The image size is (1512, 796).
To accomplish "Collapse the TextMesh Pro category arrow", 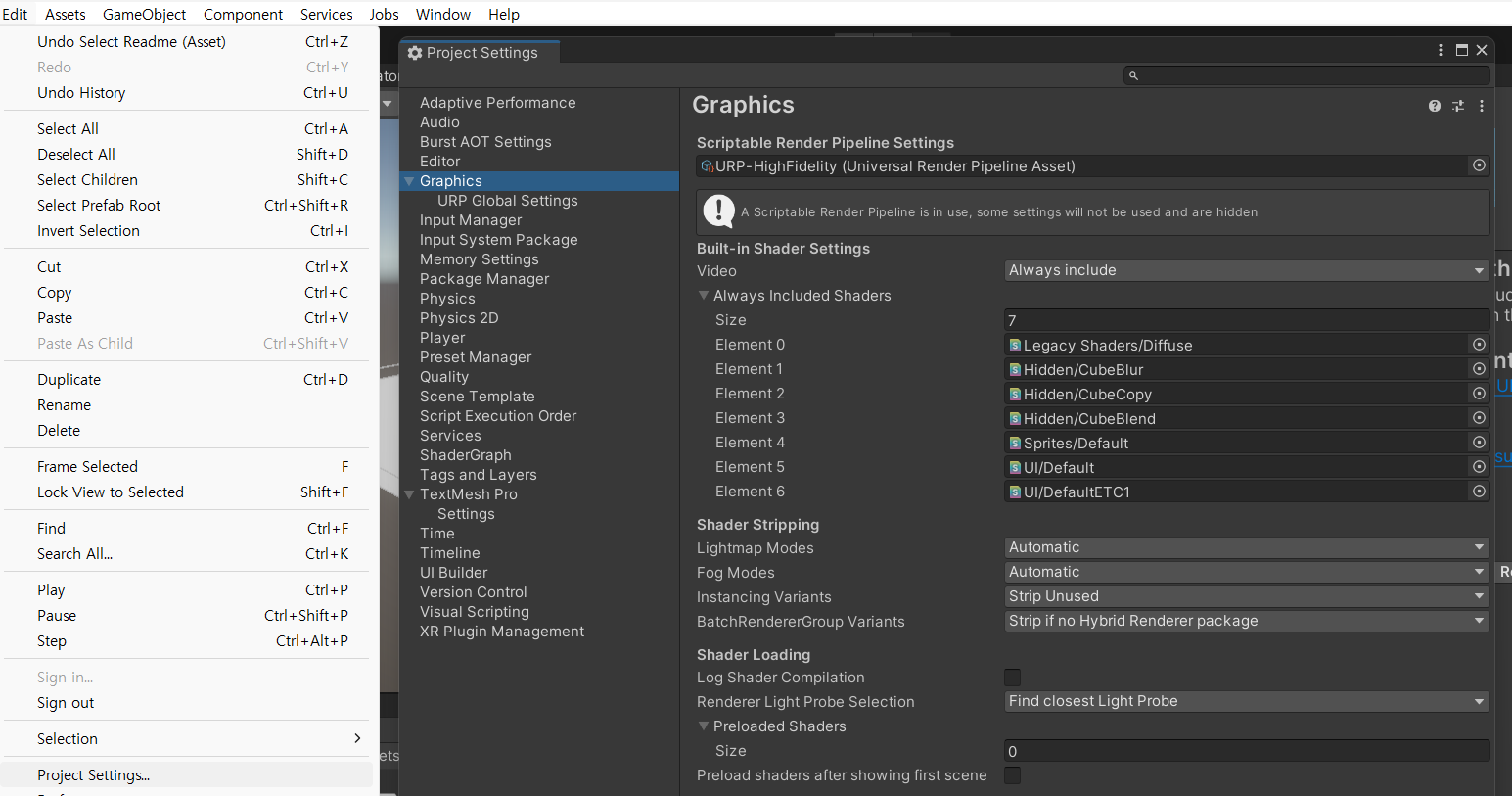I will click(409, 494).
